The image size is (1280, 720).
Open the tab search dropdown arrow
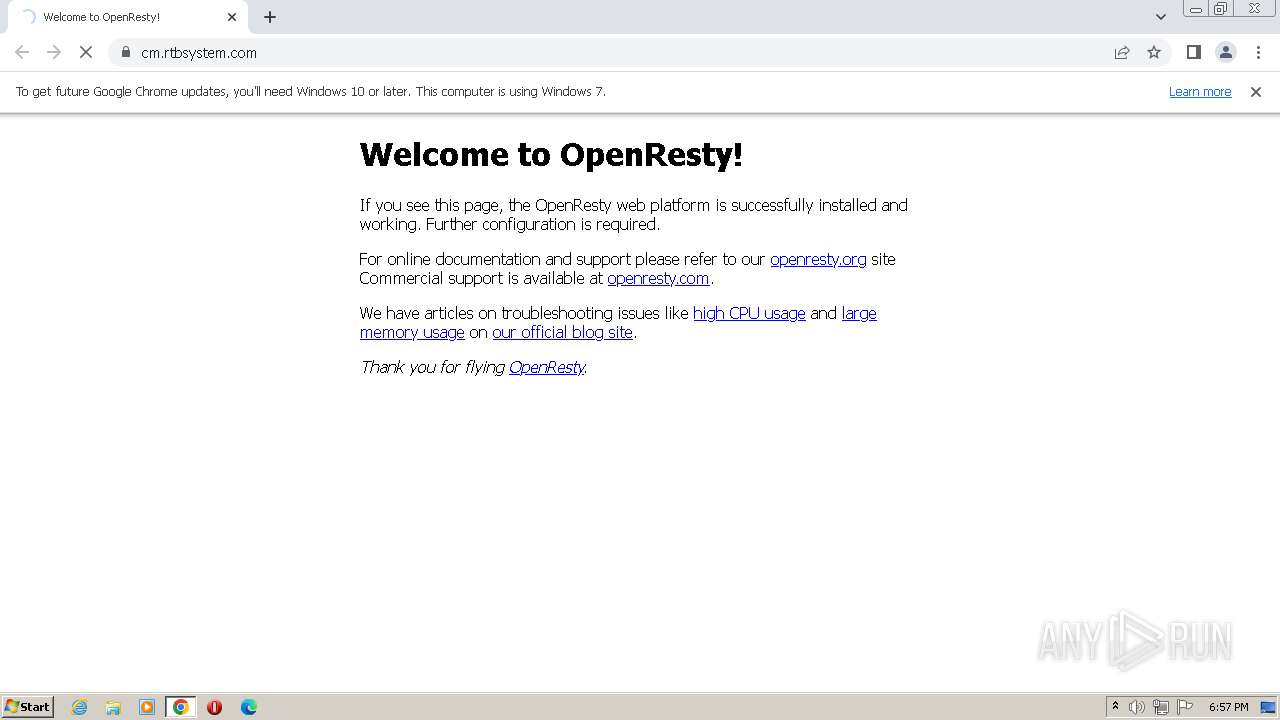[1160, 17]
